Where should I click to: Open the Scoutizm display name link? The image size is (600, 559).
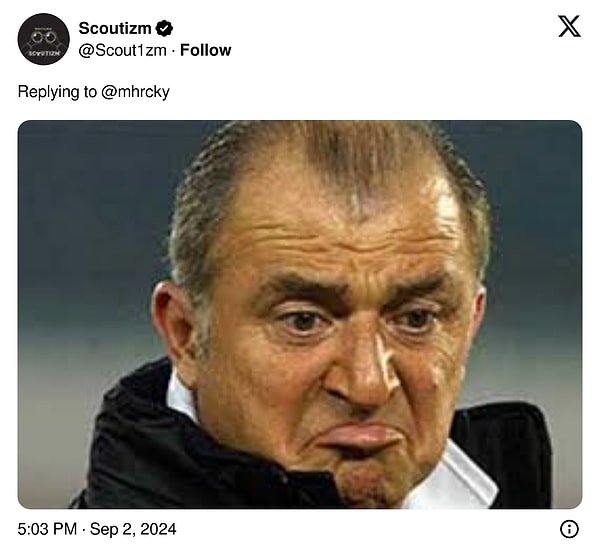115,29
